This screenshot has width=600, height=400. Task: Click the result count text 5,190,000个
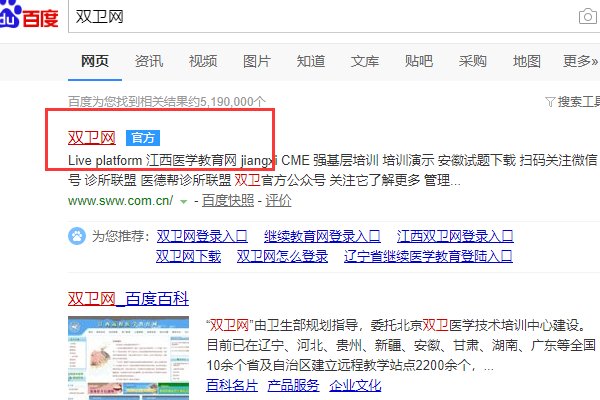tap(233, 102)
